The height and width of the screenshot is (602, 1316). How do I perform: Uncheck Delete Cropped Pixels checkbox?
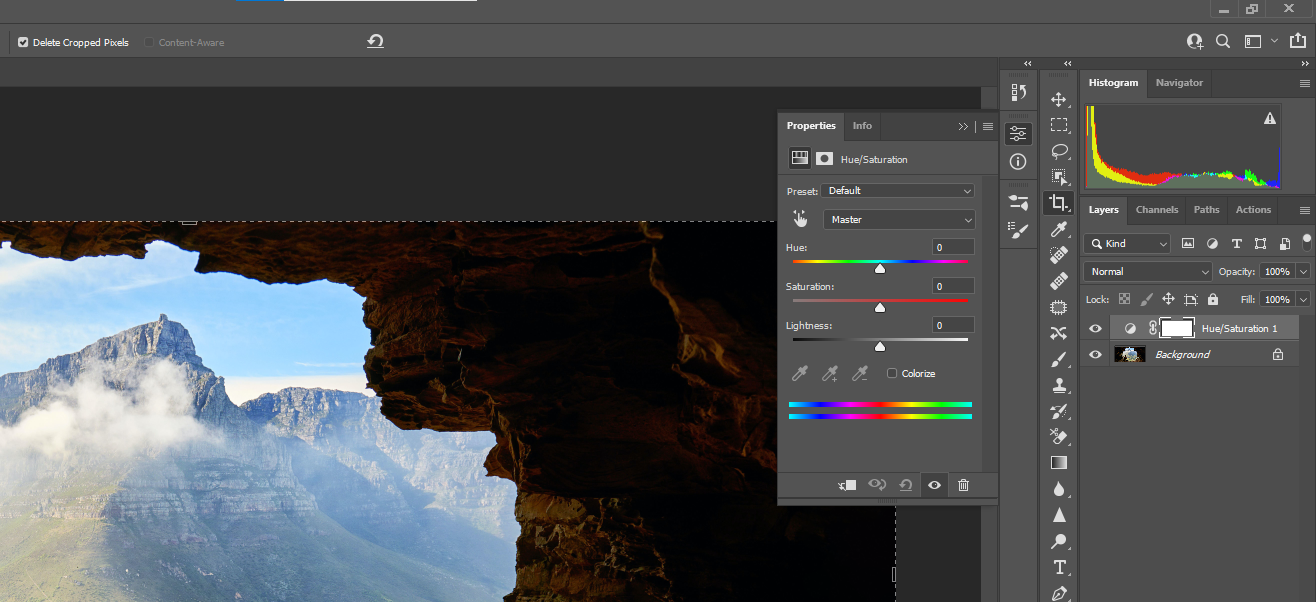click(x=23, y=43)
